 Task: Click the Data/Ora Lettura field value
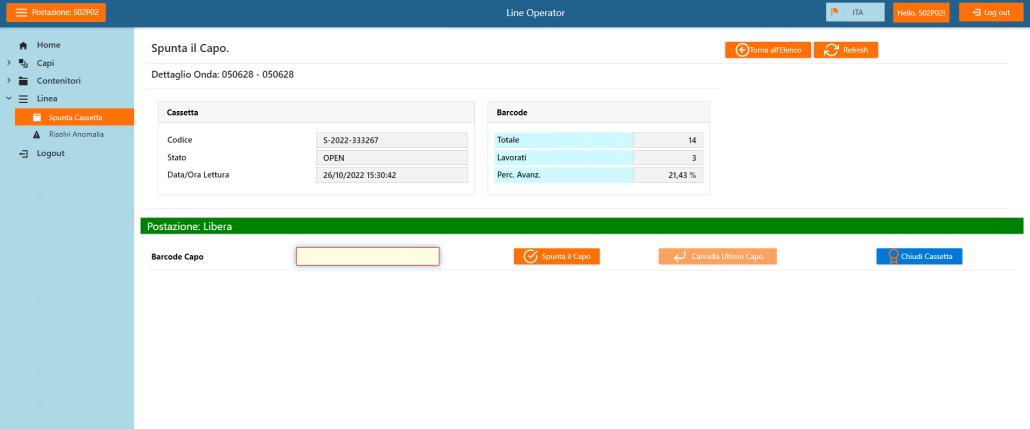click(392, 175)
